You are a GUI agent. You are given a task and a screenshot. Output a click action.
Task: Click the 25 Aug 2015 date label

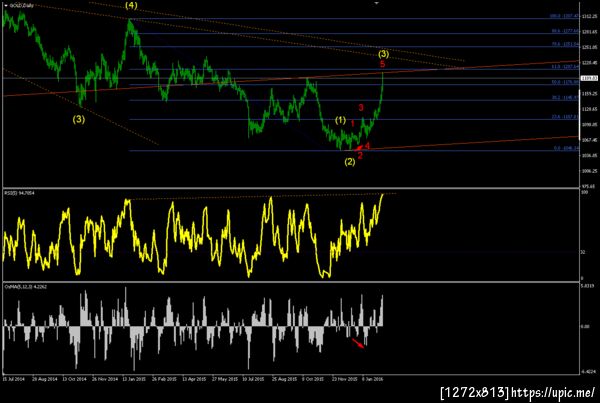(x=284, y=379)
